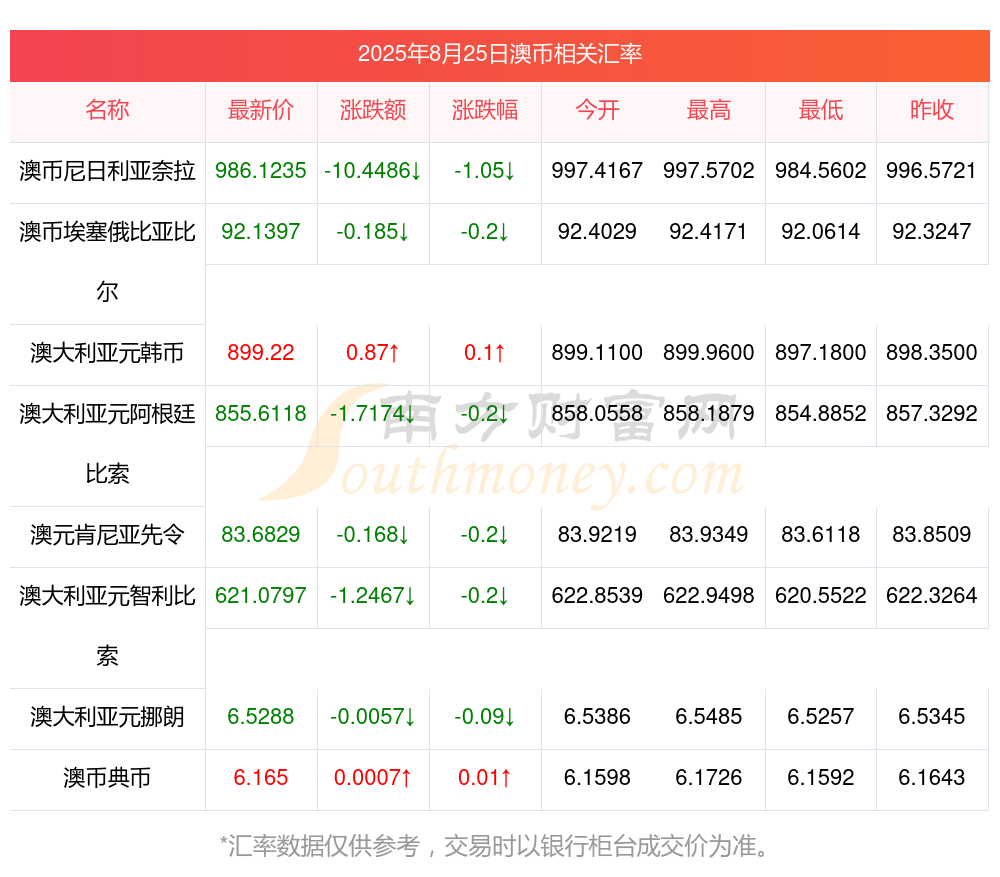Image resolution: width=1000 pixels, height=877 pixels.
Task: Select the 澳大利亚元韩币 row name
Action: pyautogui.click(x=107, y=353)
